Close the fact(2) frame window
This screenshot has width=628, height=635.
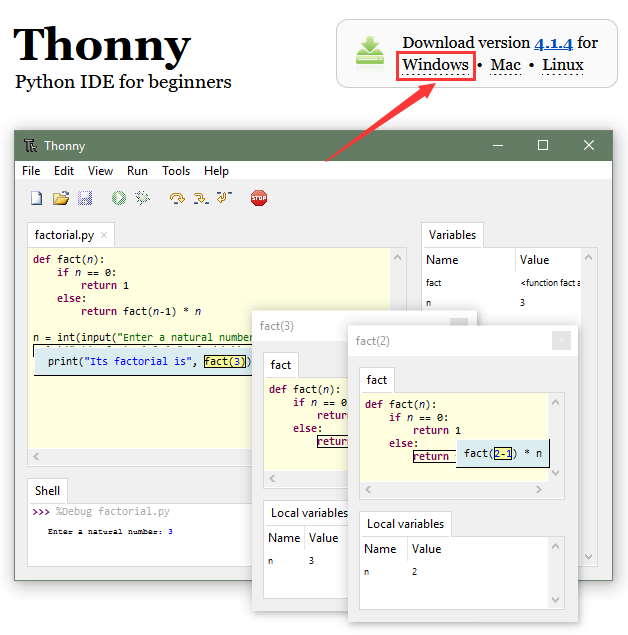point(561,341)
